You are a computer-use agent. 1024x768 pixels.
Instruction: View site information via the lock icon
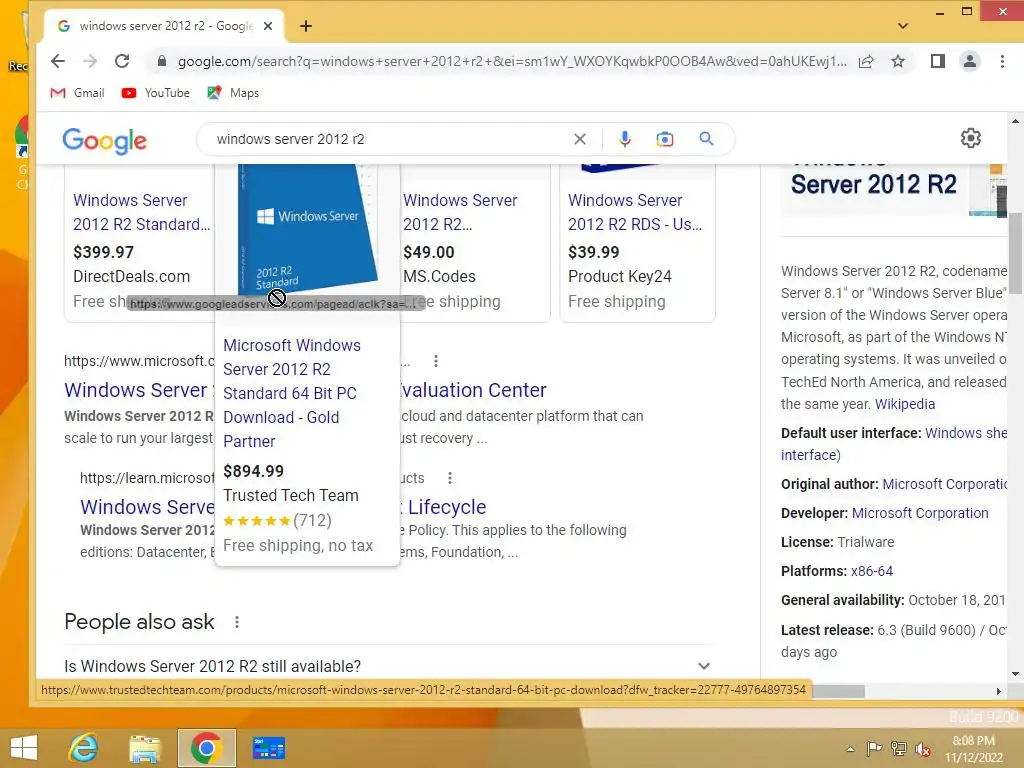tap(161, 61)
